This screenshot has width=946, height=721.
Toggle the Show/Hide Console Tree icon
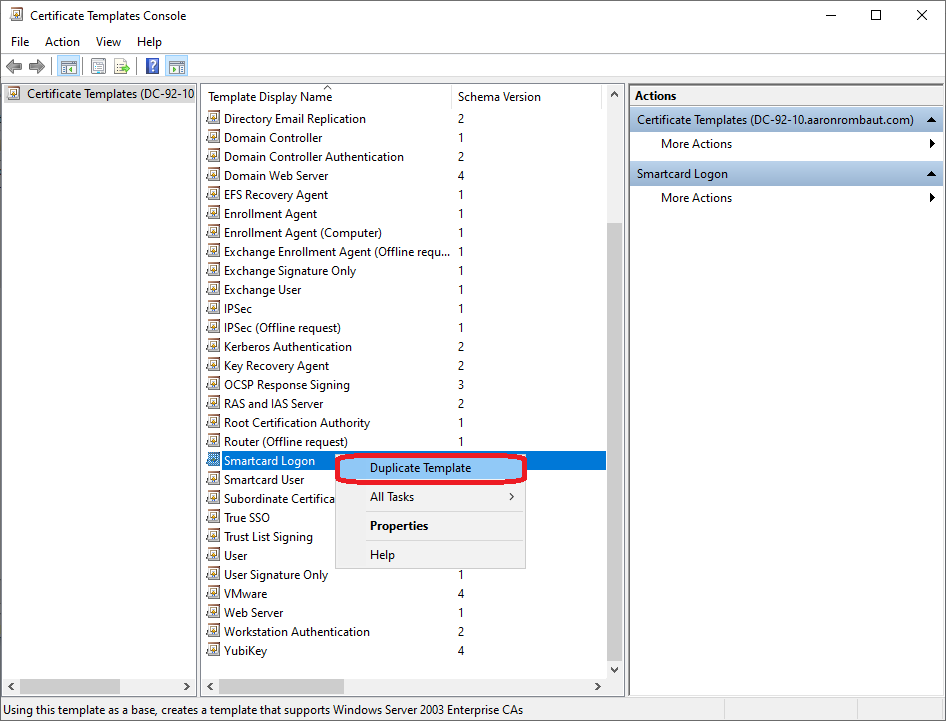69,67
